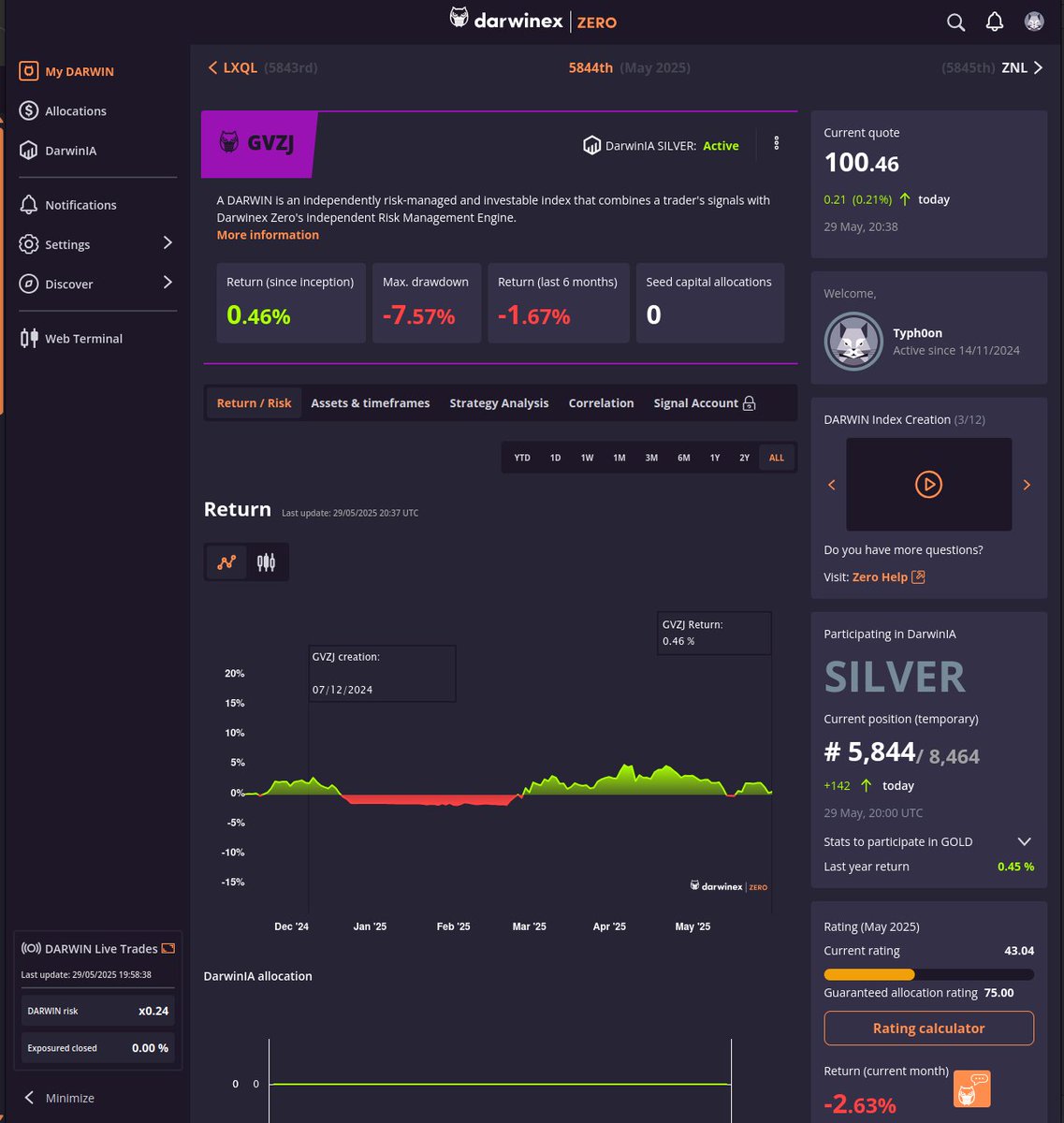Click the chat assistant owl icon
This screenshot has height=1123, width=1064.
971,1089
